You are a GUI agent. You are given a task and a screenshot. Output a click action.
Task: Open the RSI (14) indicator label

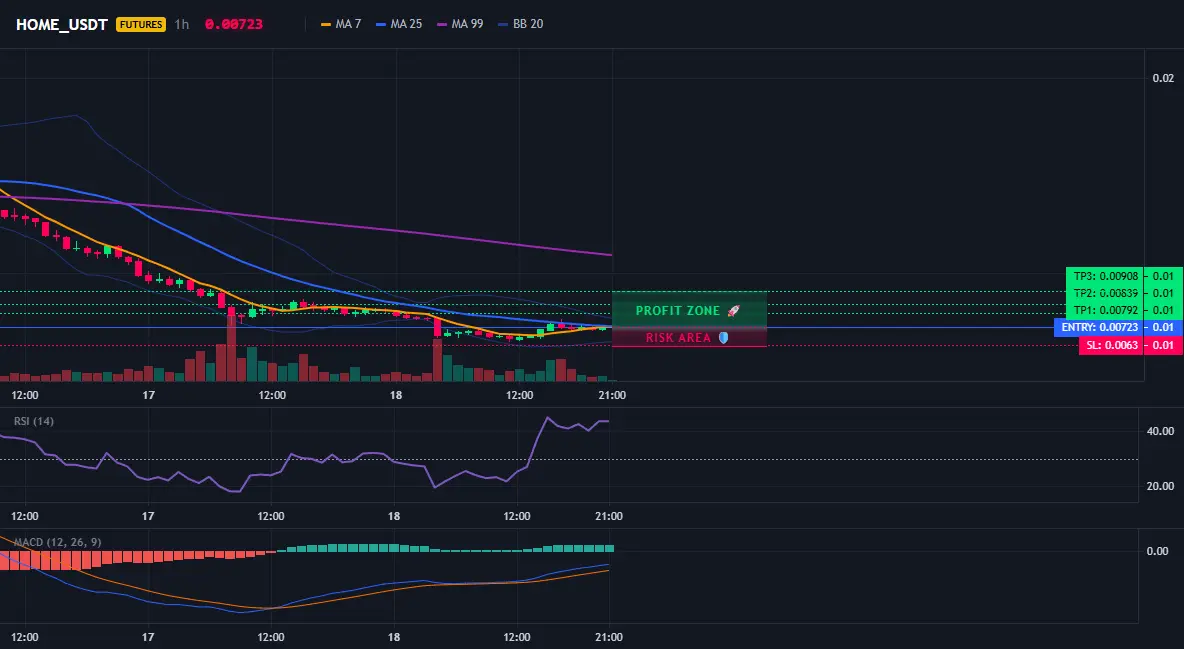34,421
